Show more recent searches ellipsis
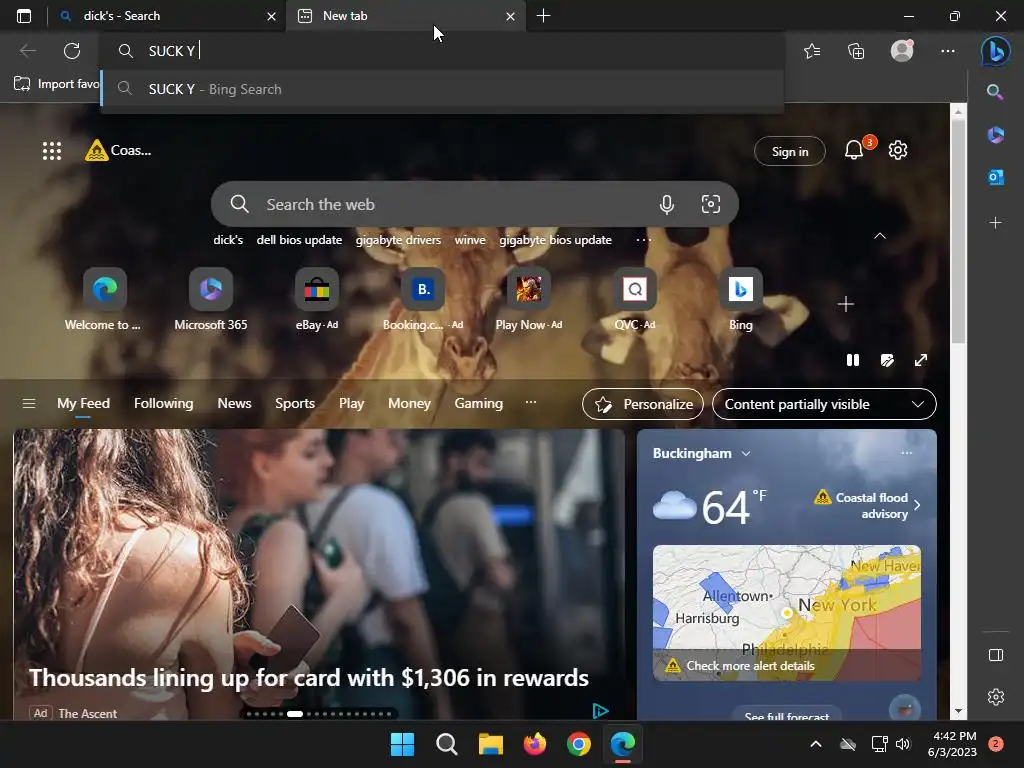 pyautogui.click(x=643, y=240)
